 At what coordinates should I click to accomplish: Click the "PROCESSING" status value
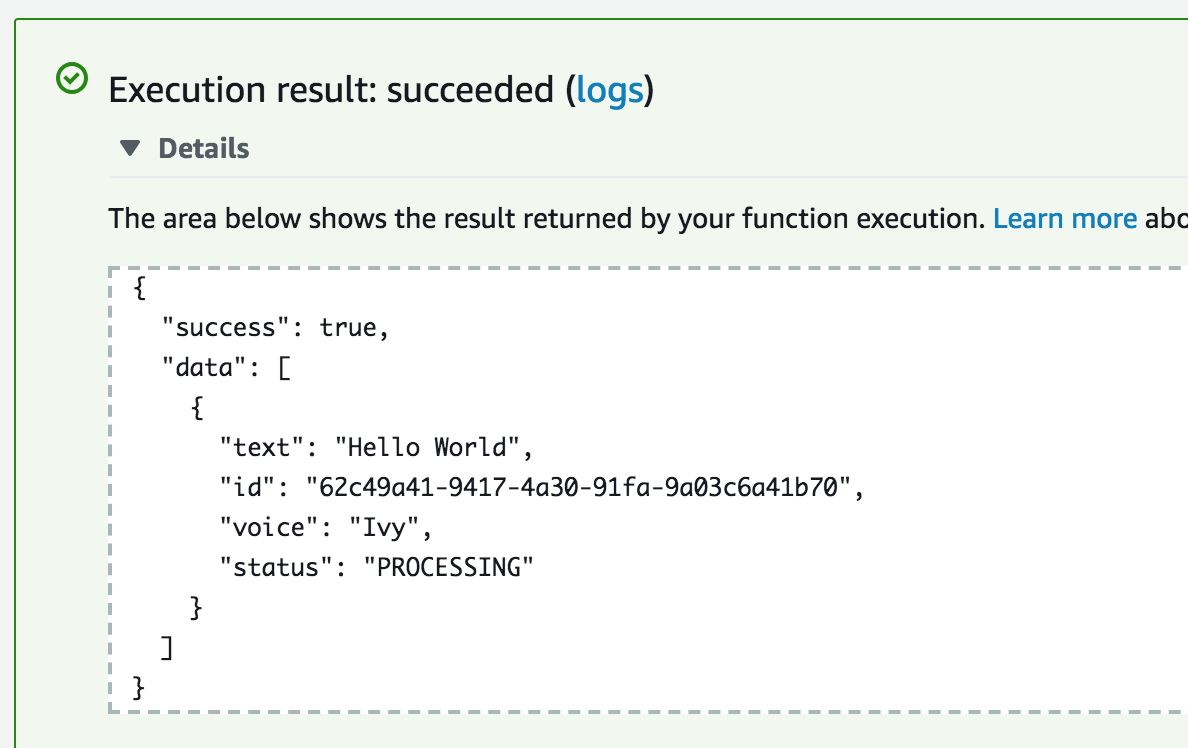(x=448, y=568)
